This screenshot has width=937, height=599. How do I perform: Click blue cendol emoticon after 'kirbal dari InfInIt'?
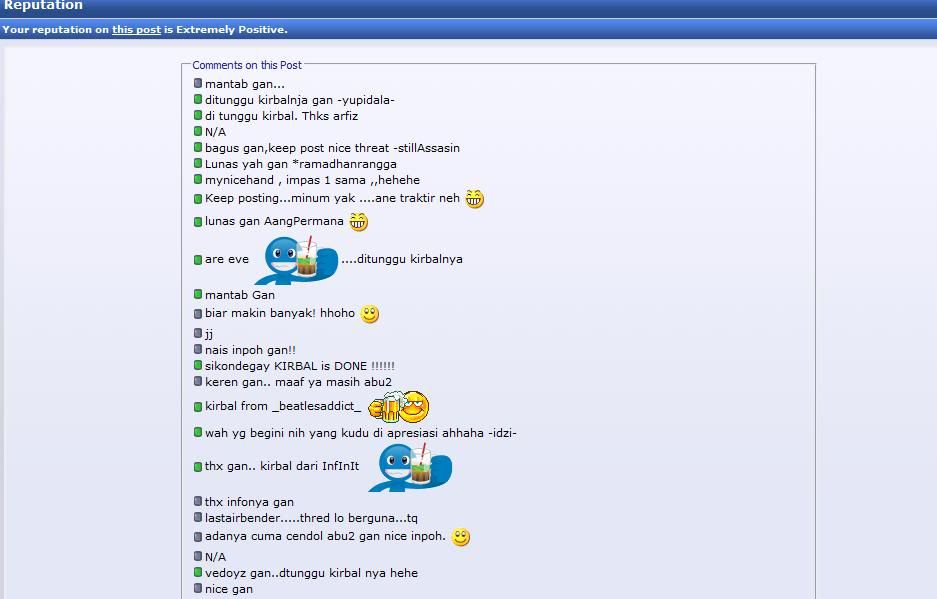point(411,467)
